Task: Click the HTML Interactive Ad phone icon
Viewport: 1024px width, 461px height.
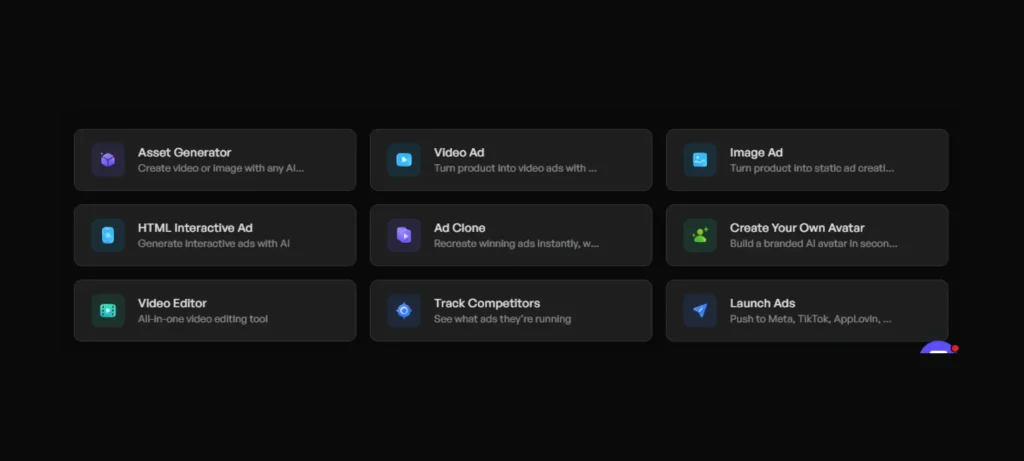Action: point(108,235)
